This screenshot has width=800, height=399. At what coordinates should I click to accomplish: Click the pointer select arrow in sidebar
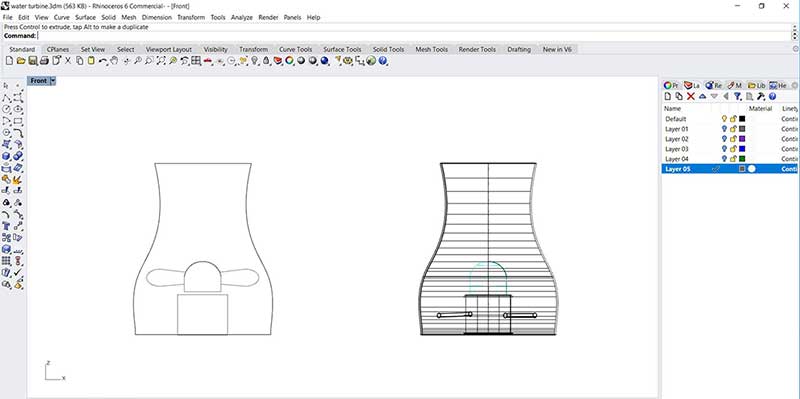point(7,85)
